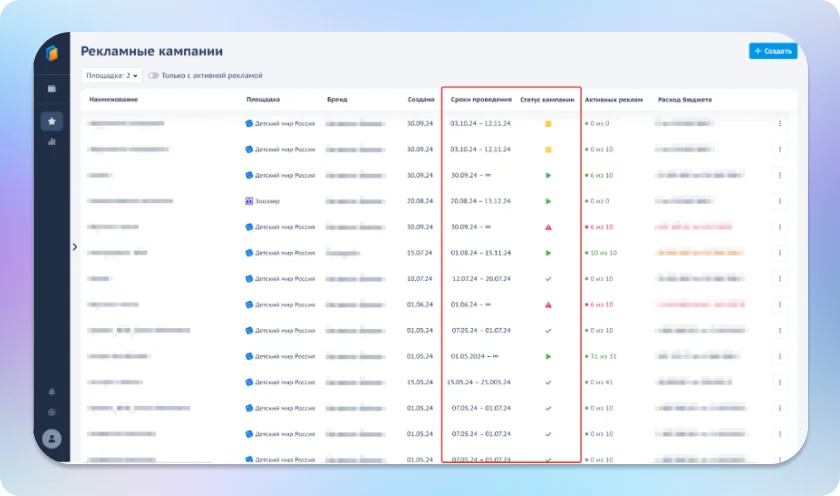Open the three-dot menu for the Зоозавр campaign
This screenshot has width=840, height=496.
780,201
